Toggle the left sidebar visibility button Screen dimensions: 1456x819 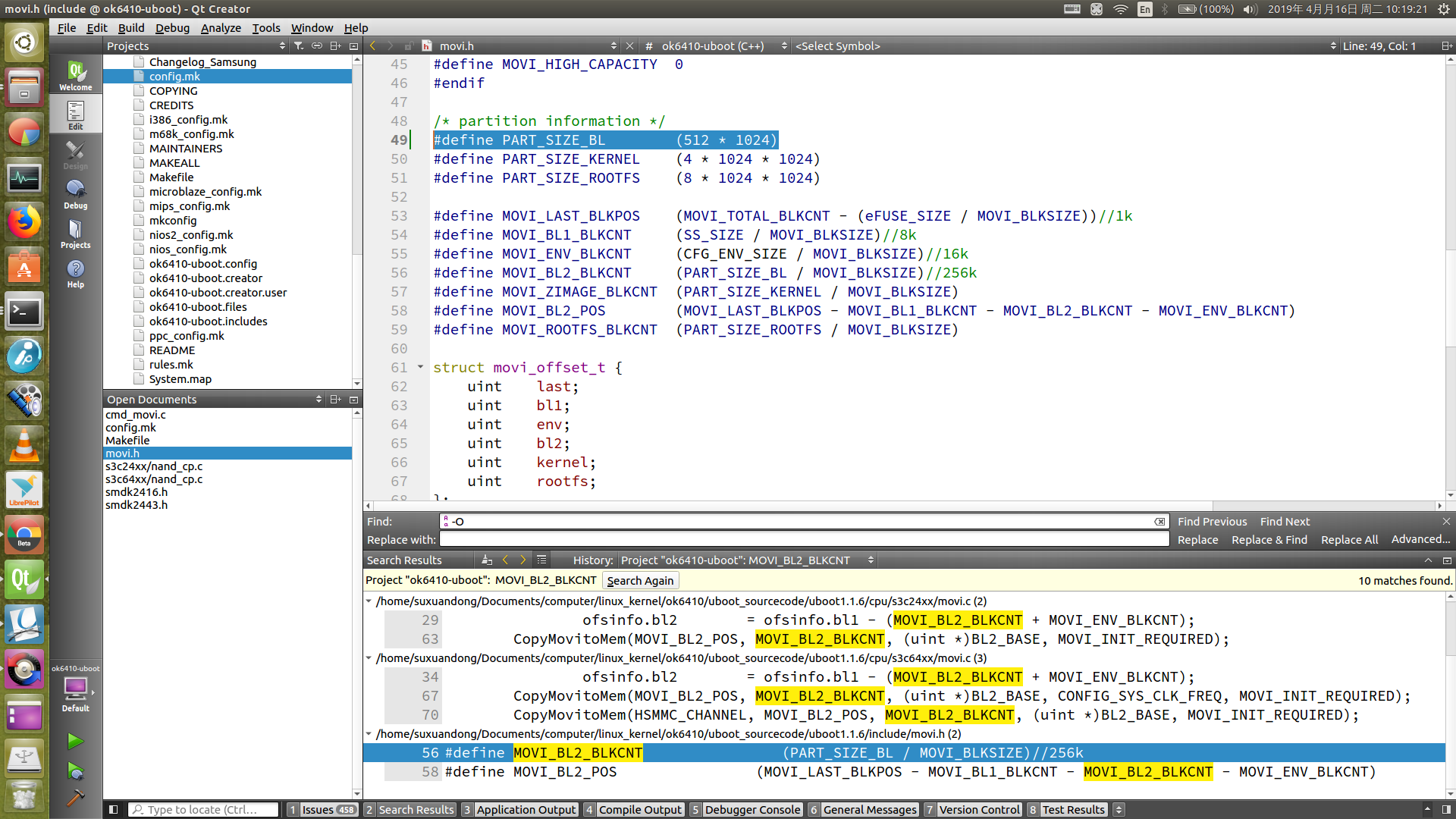point(113,810)
